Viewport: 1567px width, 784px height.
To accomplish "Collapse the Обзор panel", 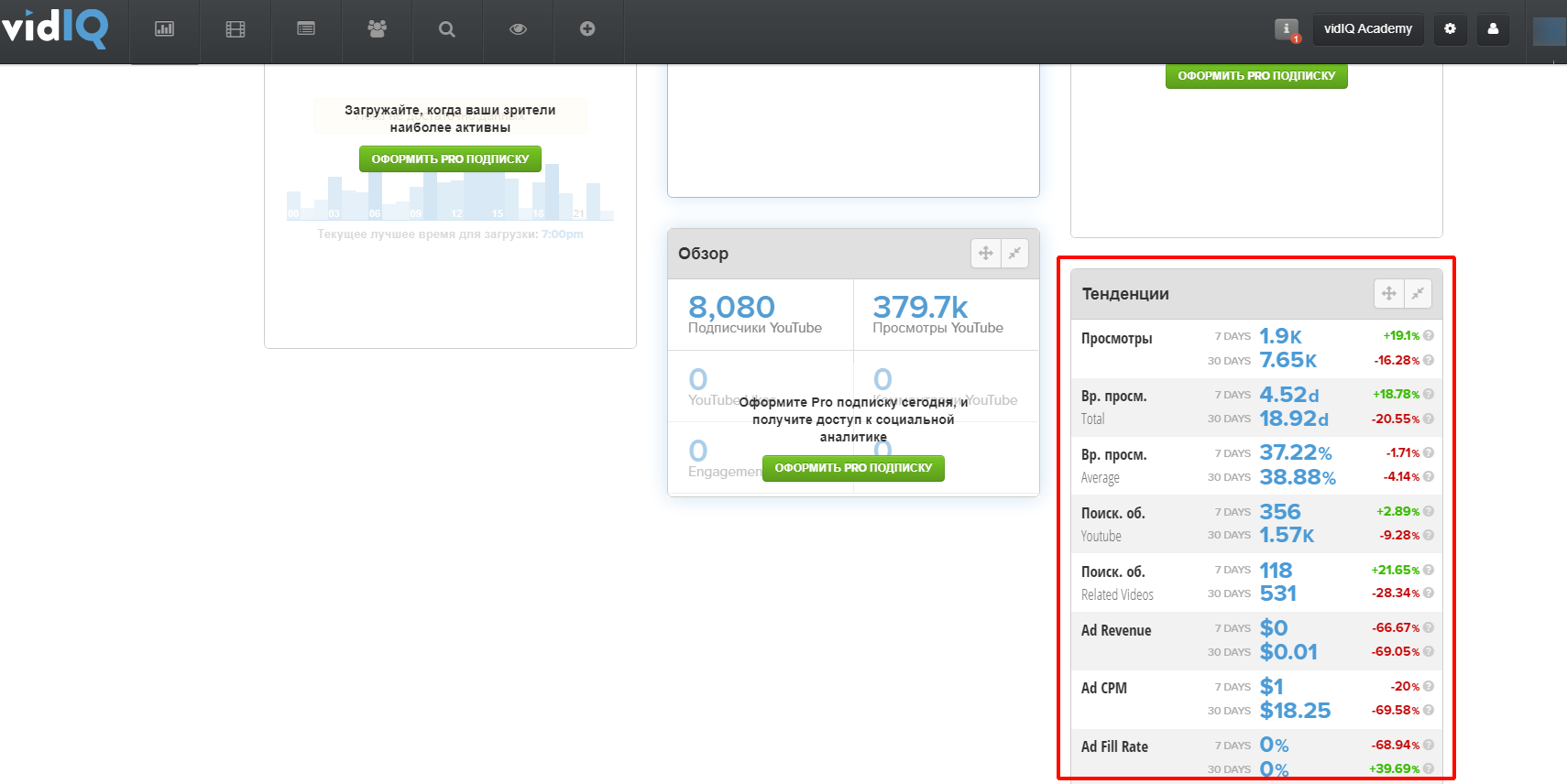I will tap(1014, 254).
